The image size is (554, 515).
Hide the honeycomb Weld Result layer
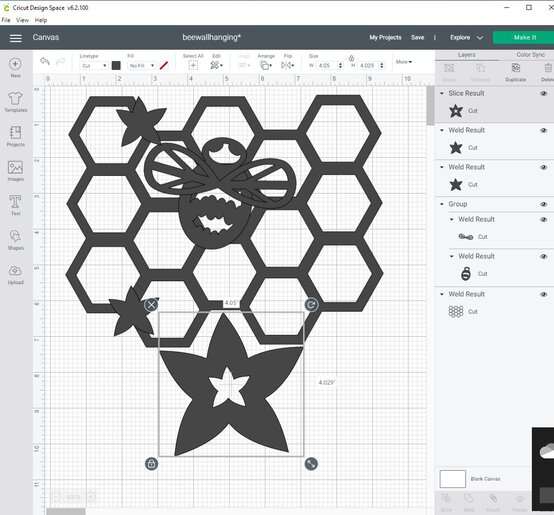point(544,295)
